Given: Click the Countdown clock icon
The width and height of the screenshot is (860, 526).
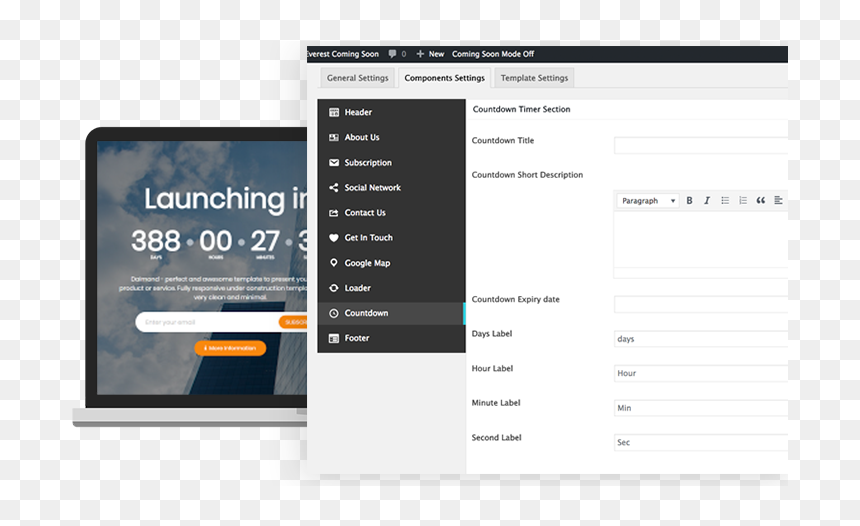Looking at the screenshot, I should tap(333, 313).
